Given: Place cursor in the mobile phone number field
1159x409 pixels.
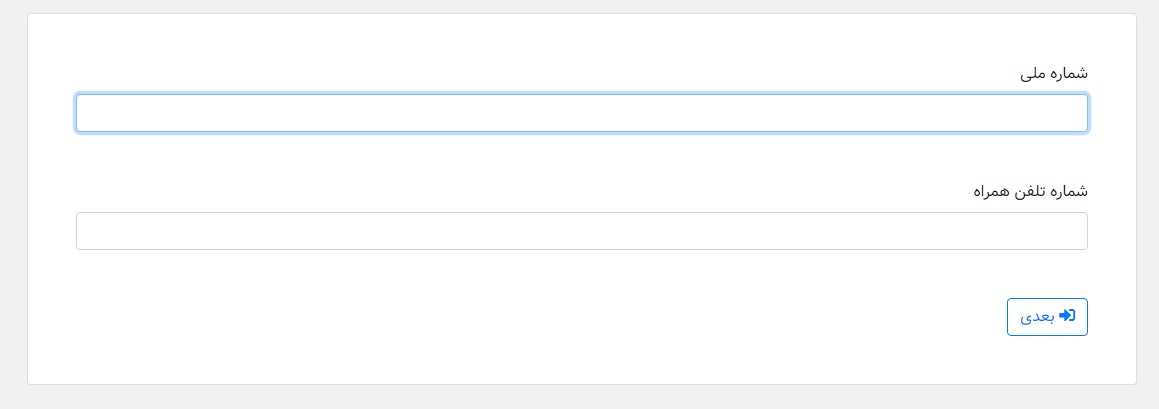Looking at the screenshot, I should coord(582,231).
